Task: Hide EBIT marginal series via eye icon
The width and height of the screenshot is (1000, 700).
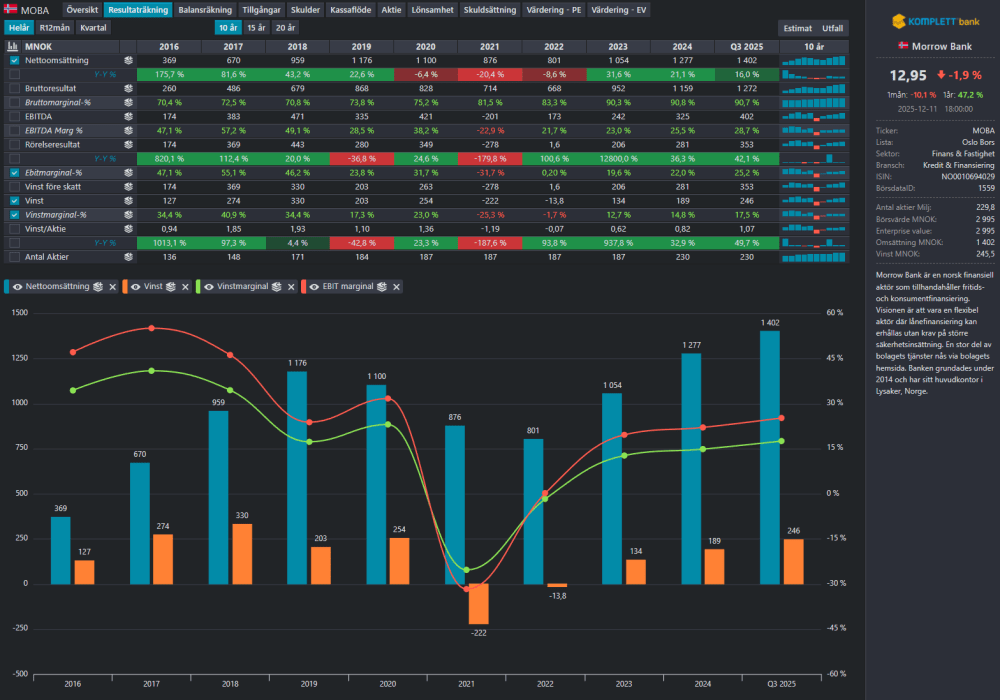Action: (x=314, y=287)
